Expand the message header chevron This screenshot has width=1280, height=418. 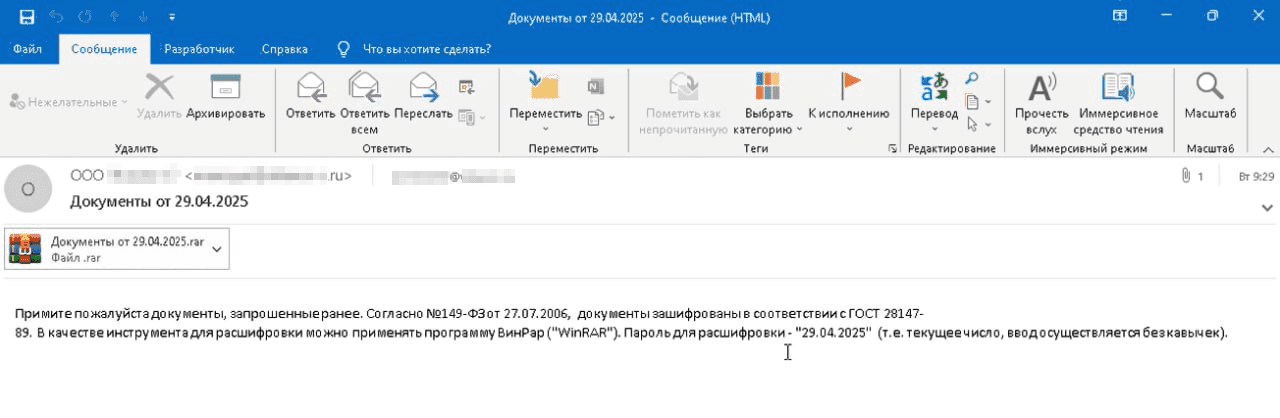(1267, 207)
